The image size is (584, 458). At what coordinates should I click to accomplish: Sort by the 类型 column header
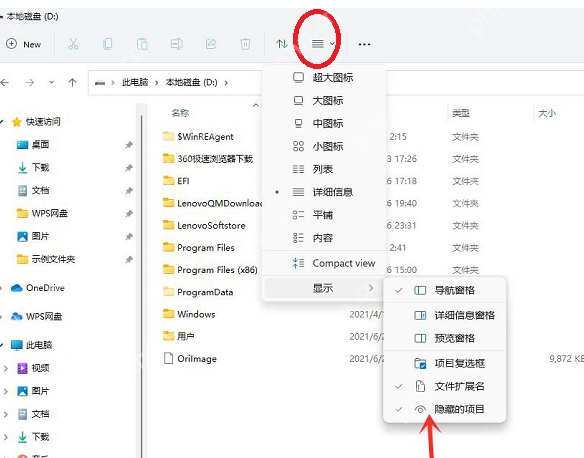coord(461,113)
